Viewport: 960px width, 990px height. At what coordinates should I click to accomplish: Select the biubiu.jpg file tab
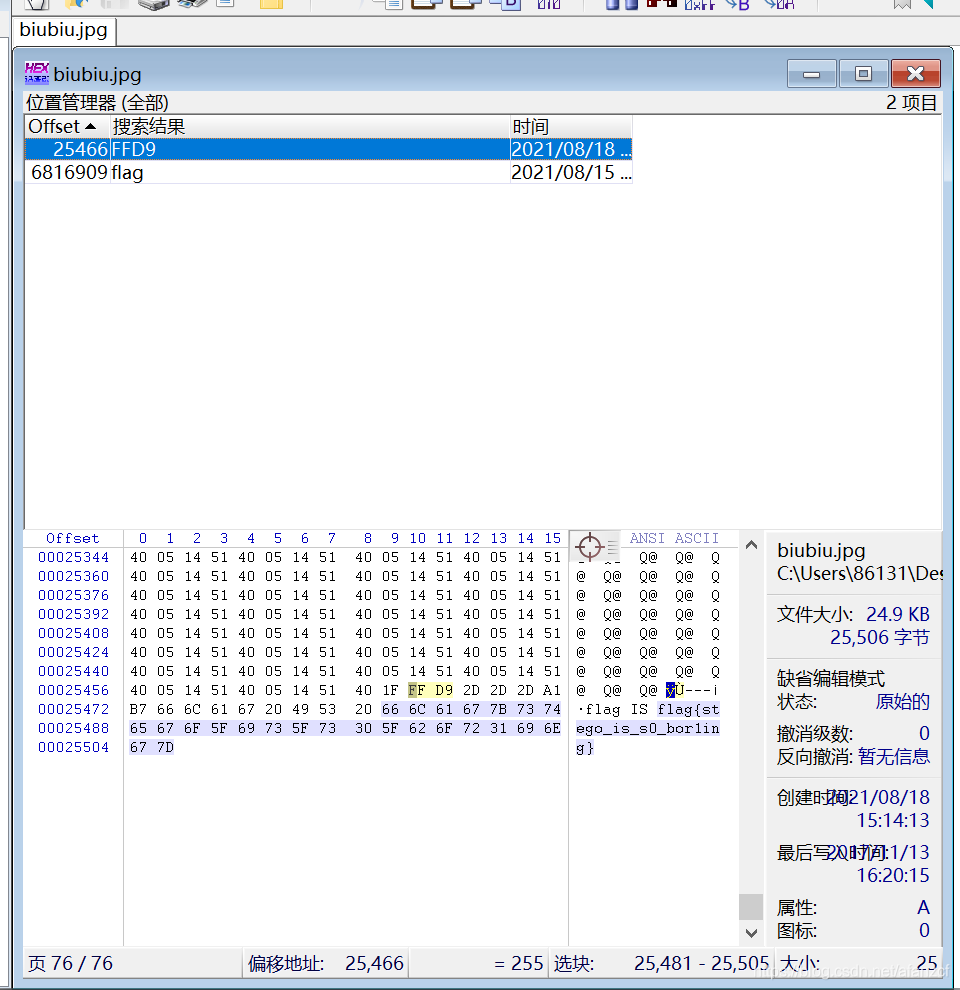coord(63,31)
